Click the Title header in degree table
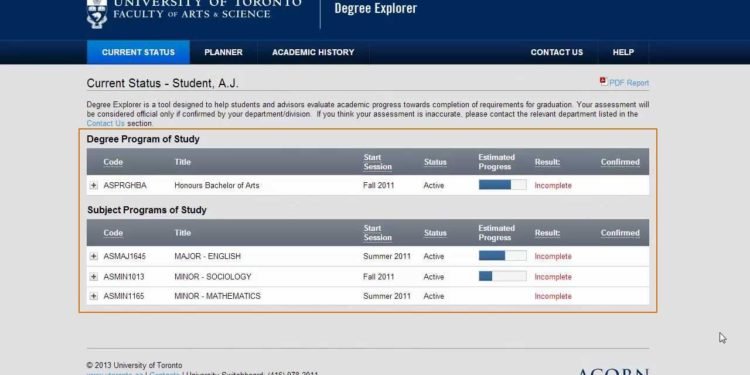The height and width of the screenshot is (375, 750). [183, 162]
